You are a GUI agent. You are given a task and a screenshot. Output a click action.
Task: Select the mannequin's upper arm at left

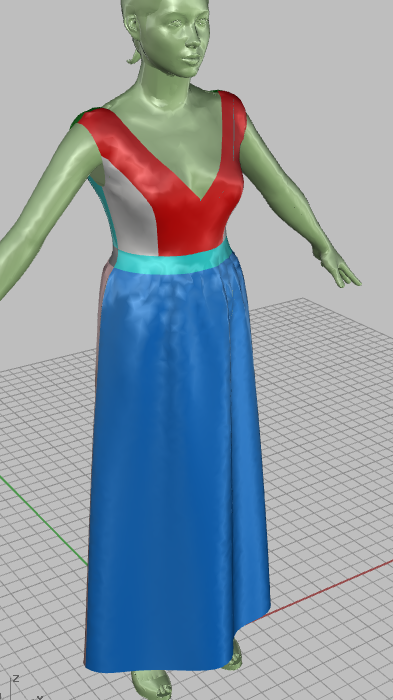(58, 188)
